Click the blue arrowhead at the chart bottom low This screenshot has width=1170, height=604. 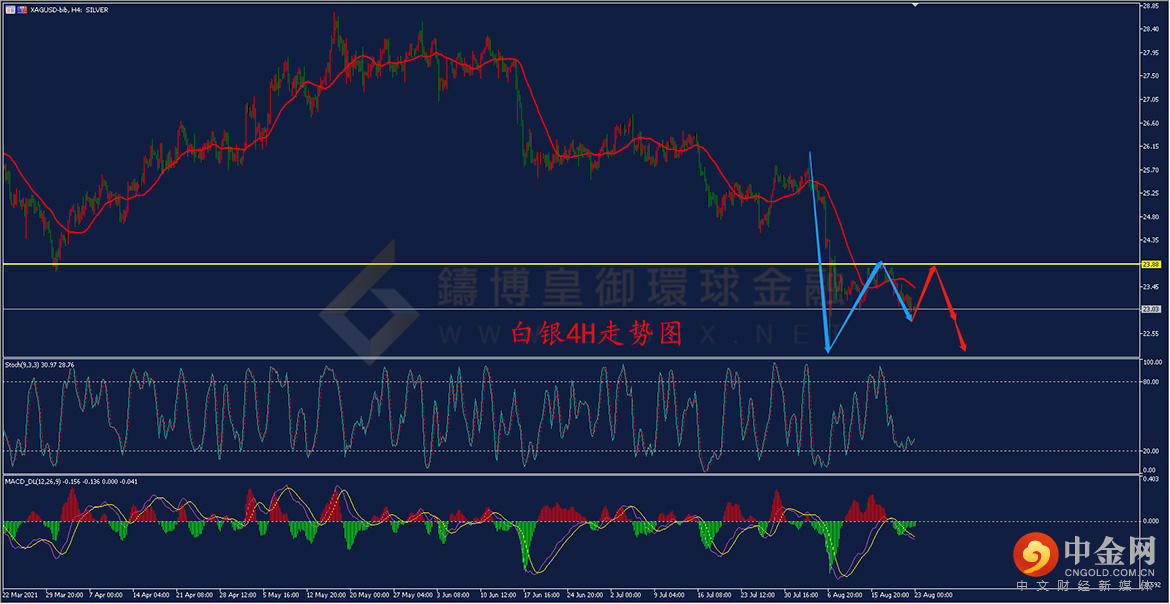[828, 347]
